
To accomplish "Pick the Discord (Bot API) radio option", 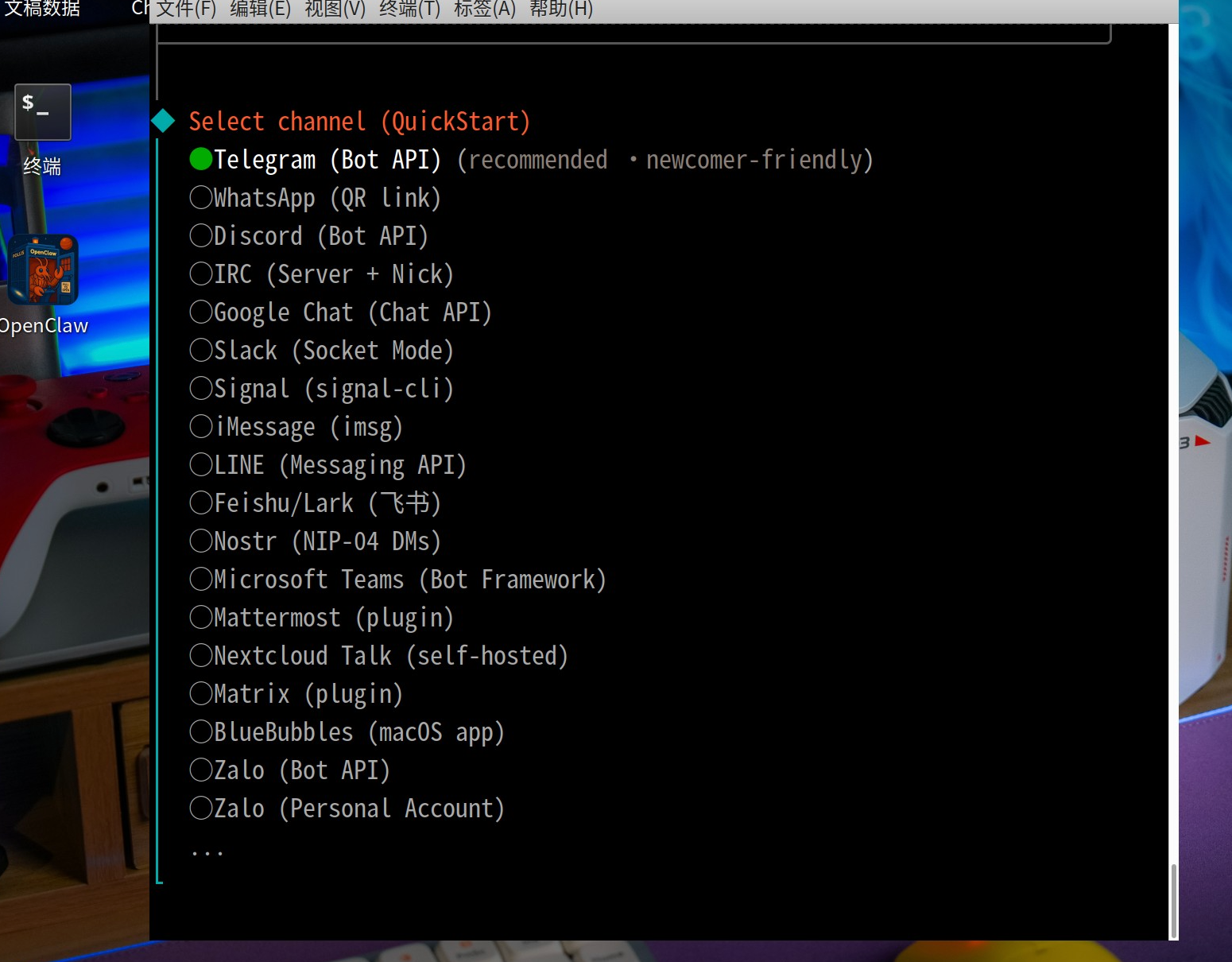I will 201,235.
